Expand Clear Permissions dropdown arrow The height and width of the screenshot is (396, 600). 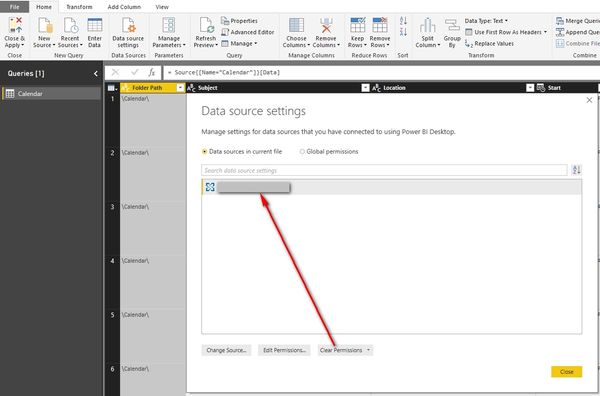(368, 350)
